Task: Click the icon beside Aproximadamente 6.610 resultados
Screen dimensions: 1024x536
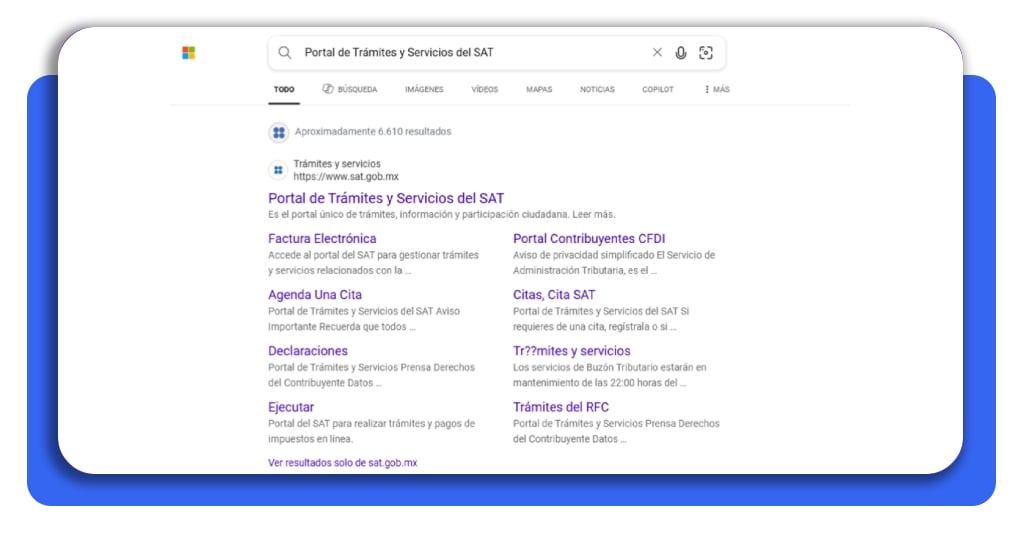Action: [279, 133]
